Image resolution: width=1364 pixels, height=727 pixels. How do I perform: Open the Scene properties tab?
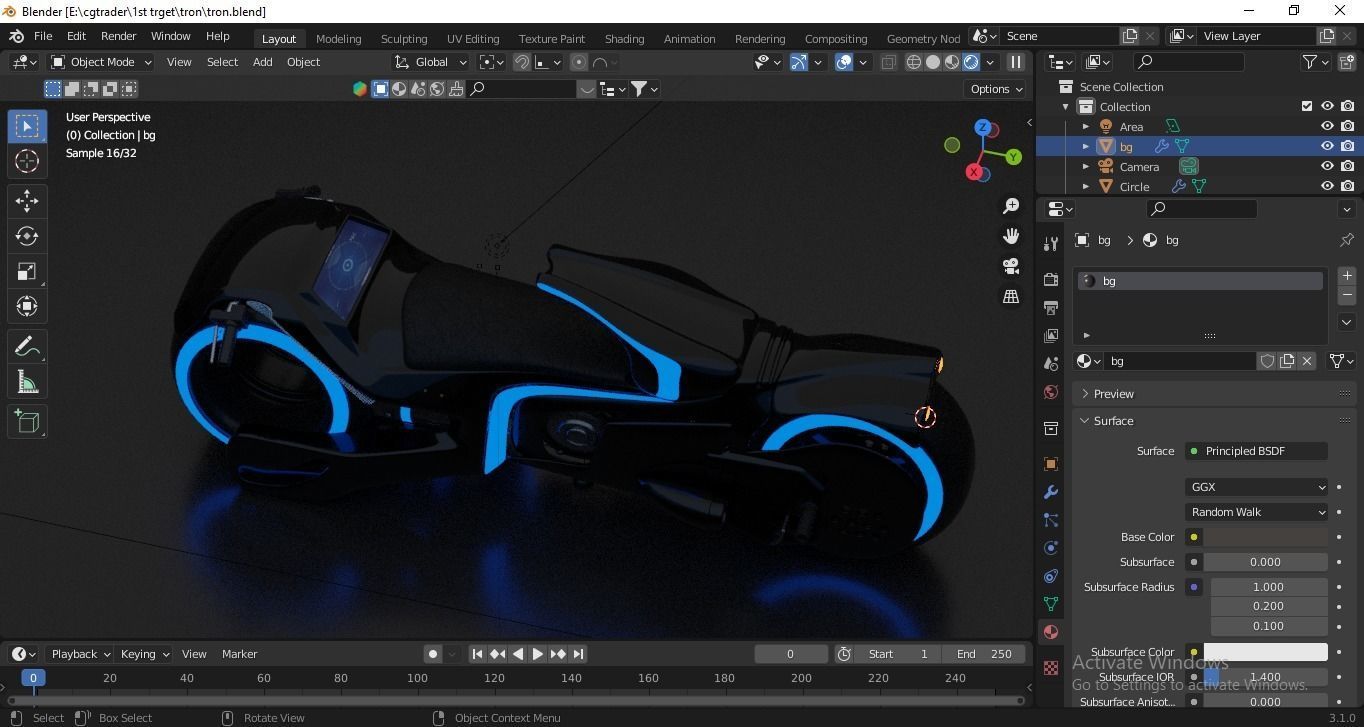1050,364
